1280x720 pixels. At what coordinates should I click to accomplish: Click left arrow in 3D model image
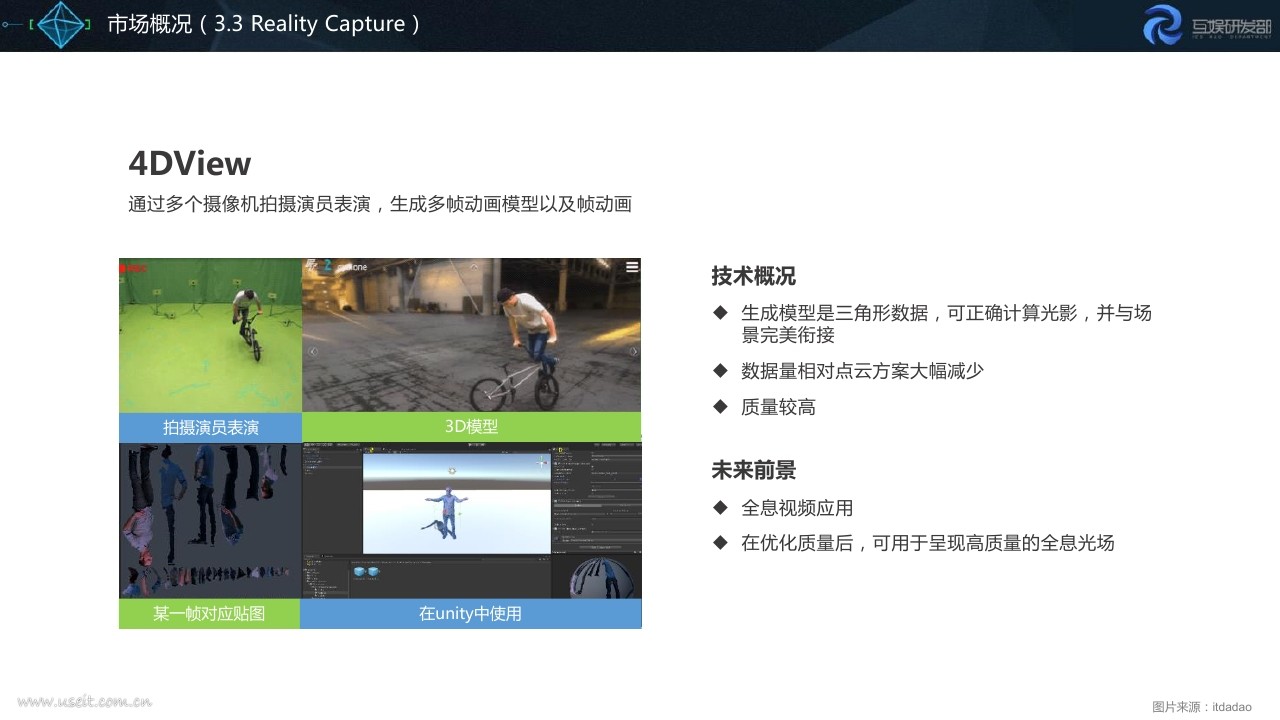coord(312,351)
